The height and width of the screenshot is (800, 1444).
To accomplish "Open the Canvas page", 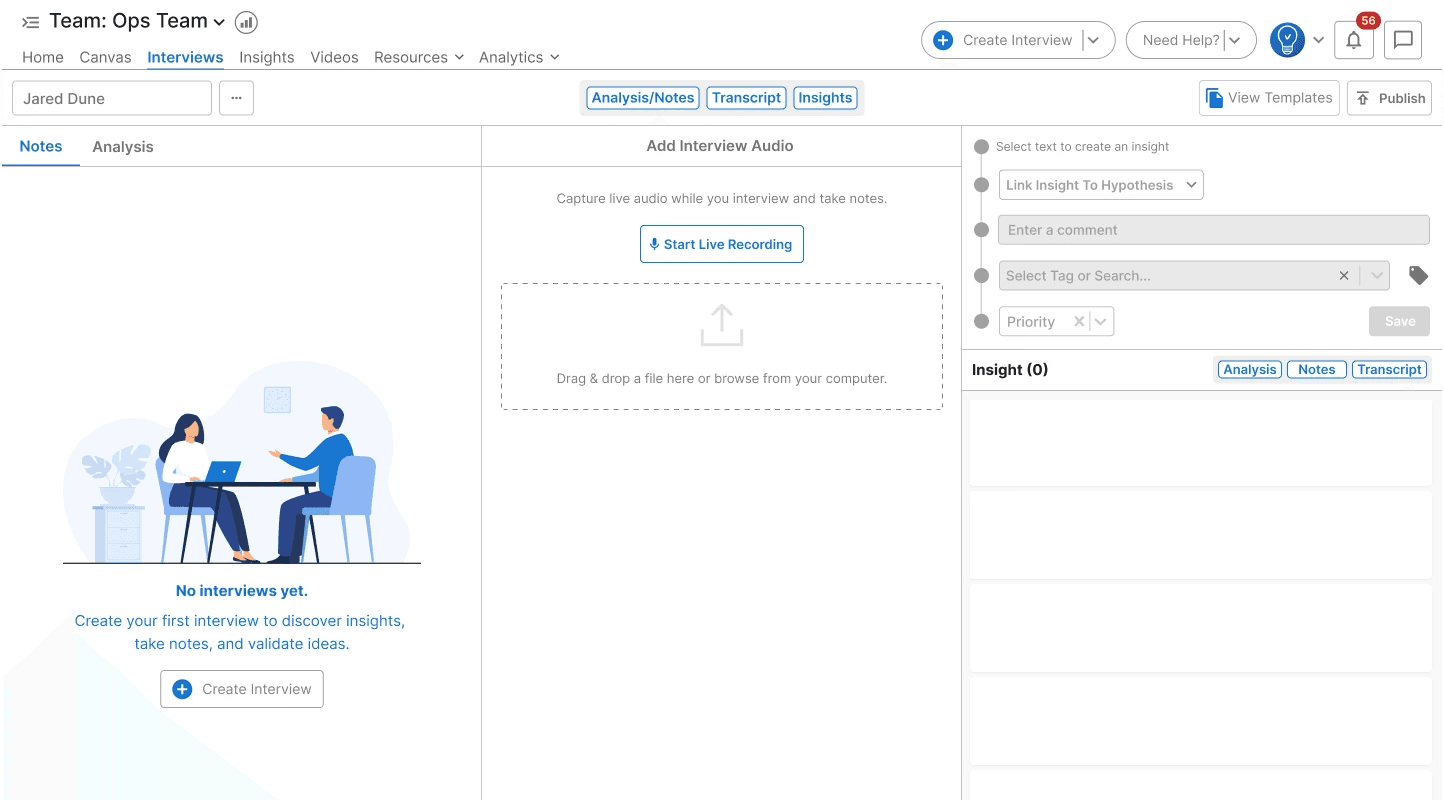I will pyautogui.click(x=105, y=57).
